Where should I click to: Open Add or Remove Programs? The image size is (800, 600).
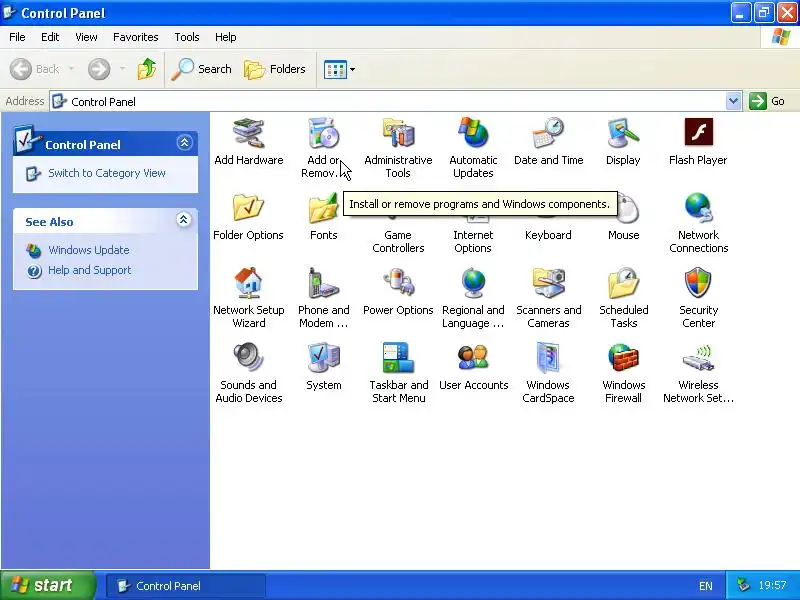(x=323, y=148)
